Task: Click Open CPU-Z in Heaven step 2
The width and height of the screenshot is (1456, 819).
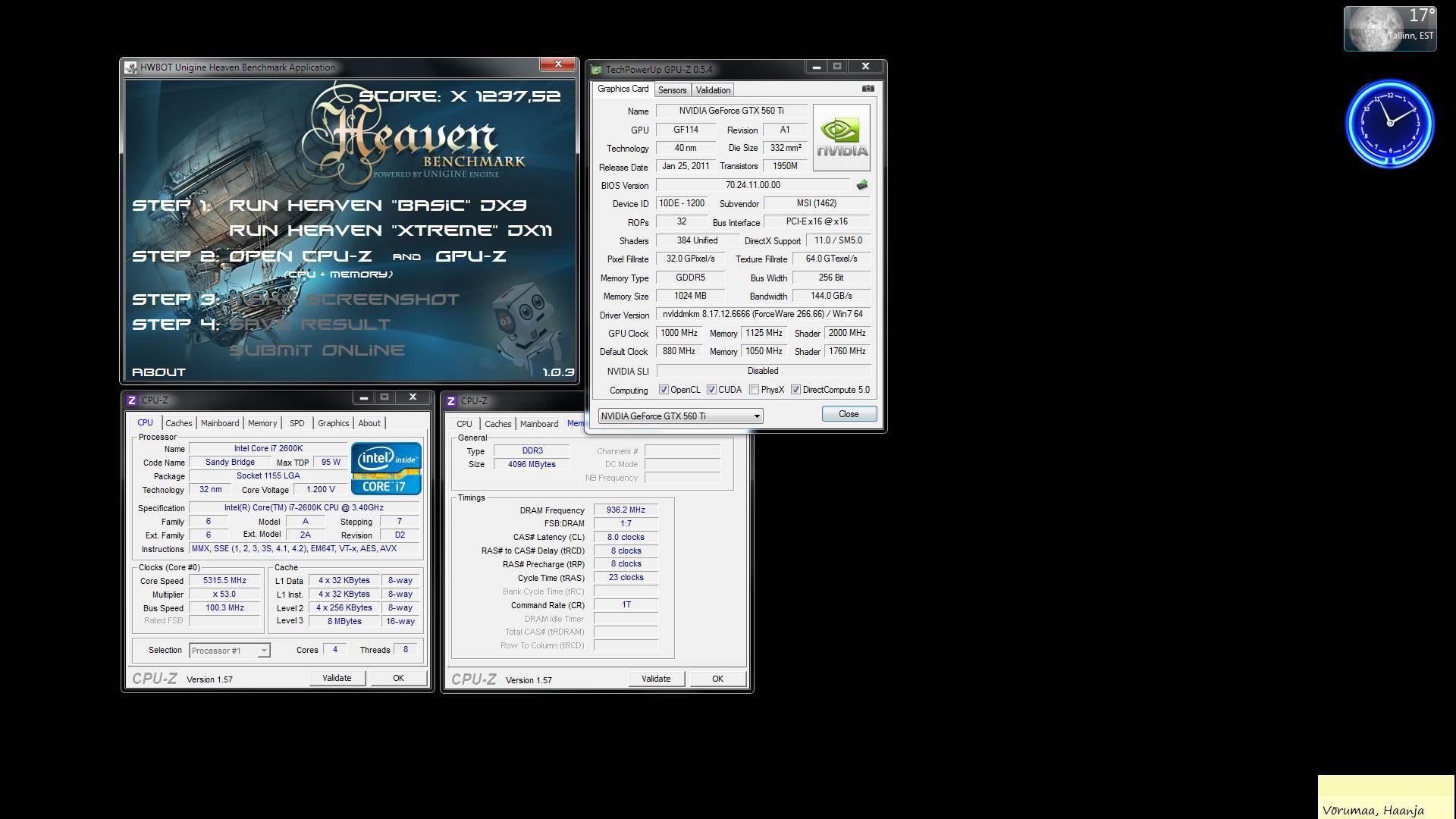Action: point(300,256)
